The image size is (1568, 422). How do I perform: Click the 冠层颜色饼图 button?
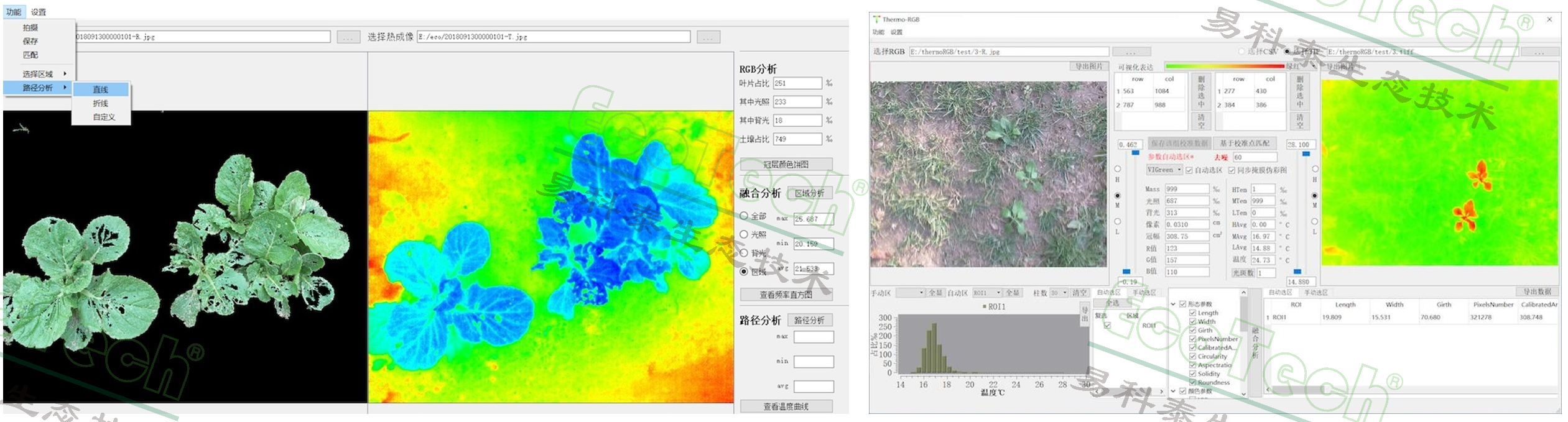point(786,165)
